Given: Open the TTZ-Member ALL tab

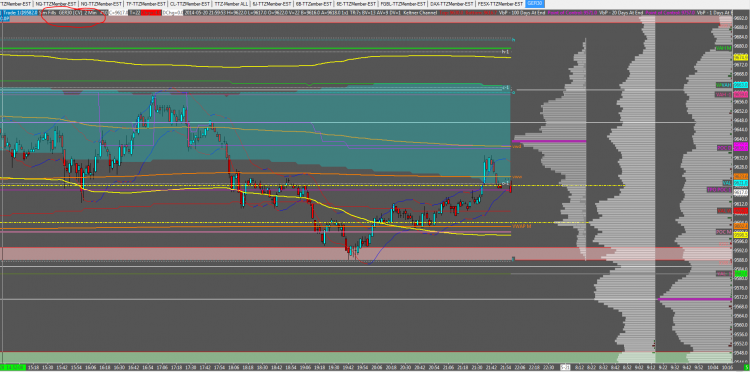Looking at the screenshot, I should (x=231, y=3).
